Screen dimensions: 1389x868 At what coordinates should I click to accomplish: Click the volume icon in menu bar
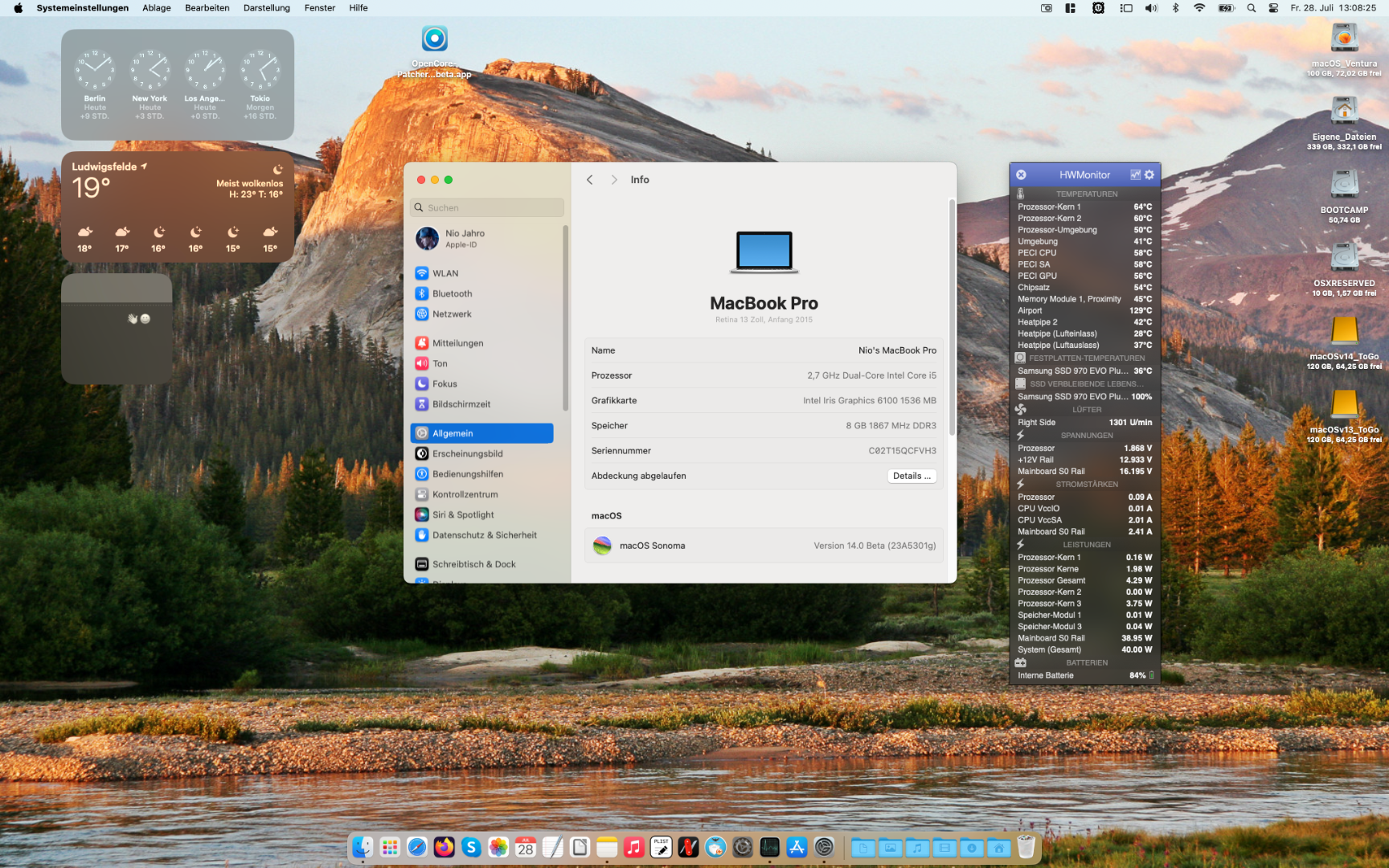pos(1151,8)
